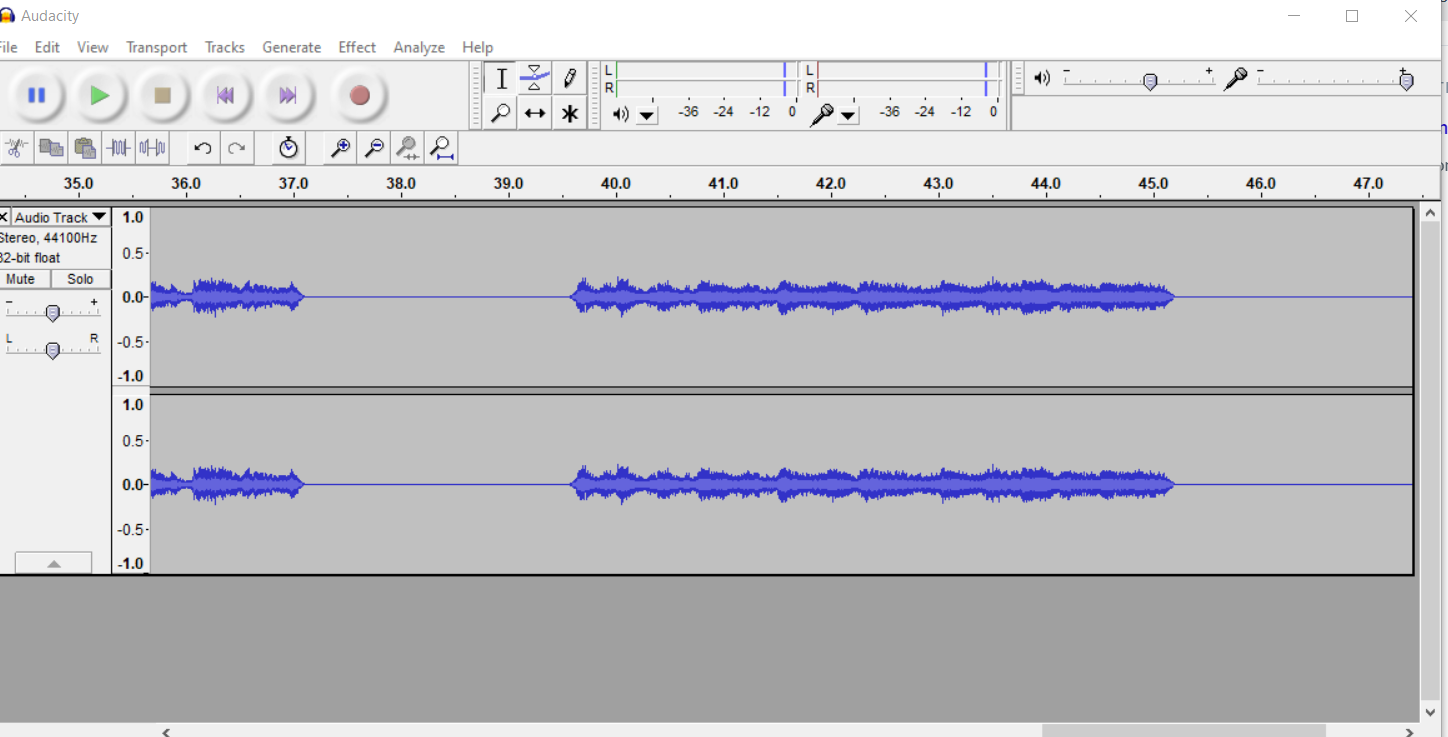Open the Effect menu
Viewport: 1448px width, 737px height.
click(x=357, y=47)
